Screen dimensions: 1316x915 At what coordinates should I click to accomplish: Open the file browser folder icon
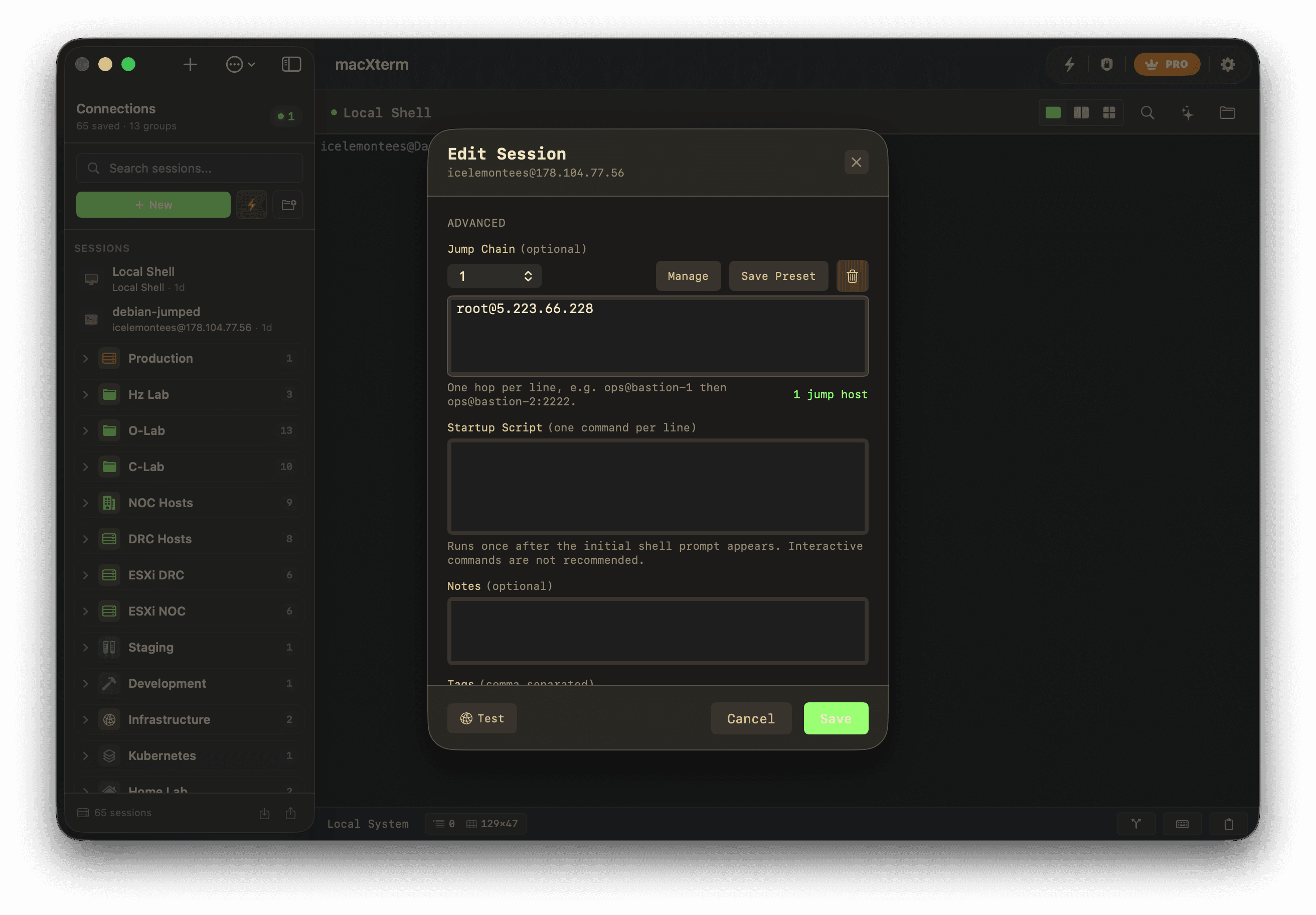1227,112
